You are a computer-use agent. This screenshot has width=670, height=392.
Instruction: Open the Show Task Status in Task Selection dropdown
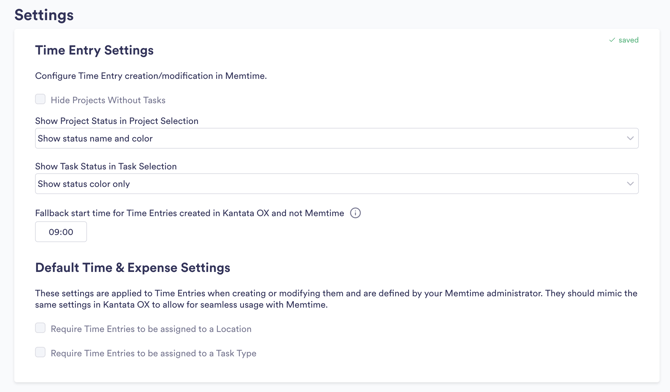tap(337, 184)
